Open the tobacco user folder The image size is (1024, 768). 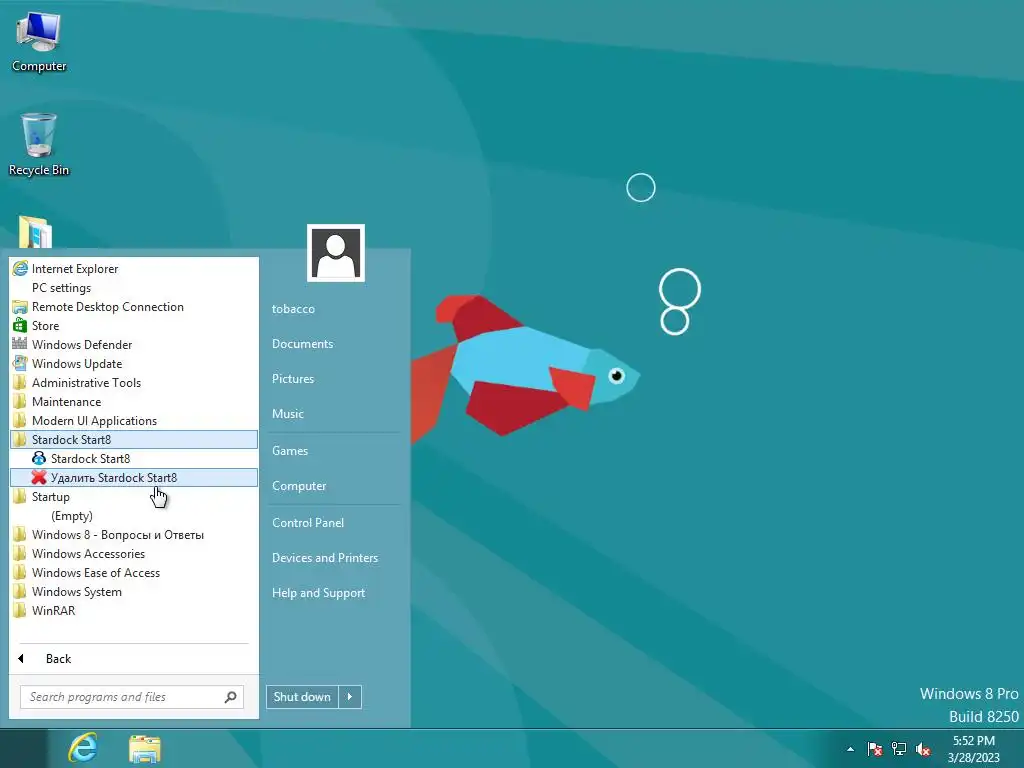pyautogui.click(x=293, y=309)
